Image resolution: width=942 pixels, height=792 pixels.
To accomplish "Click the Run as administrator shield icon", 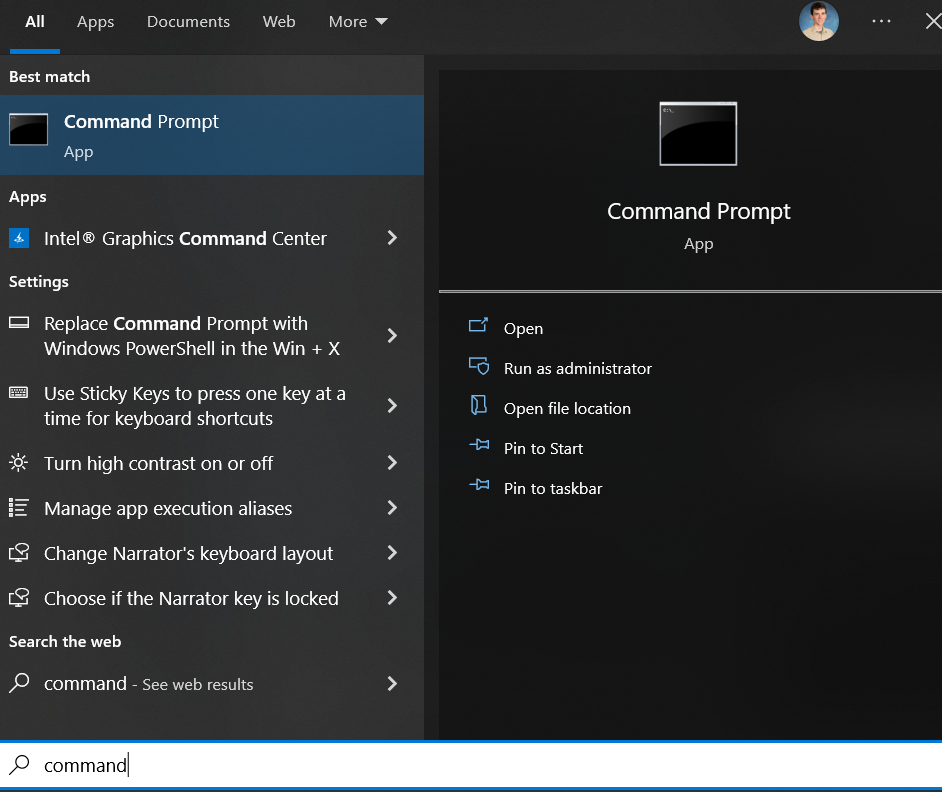I will click(x=479, y=365).
